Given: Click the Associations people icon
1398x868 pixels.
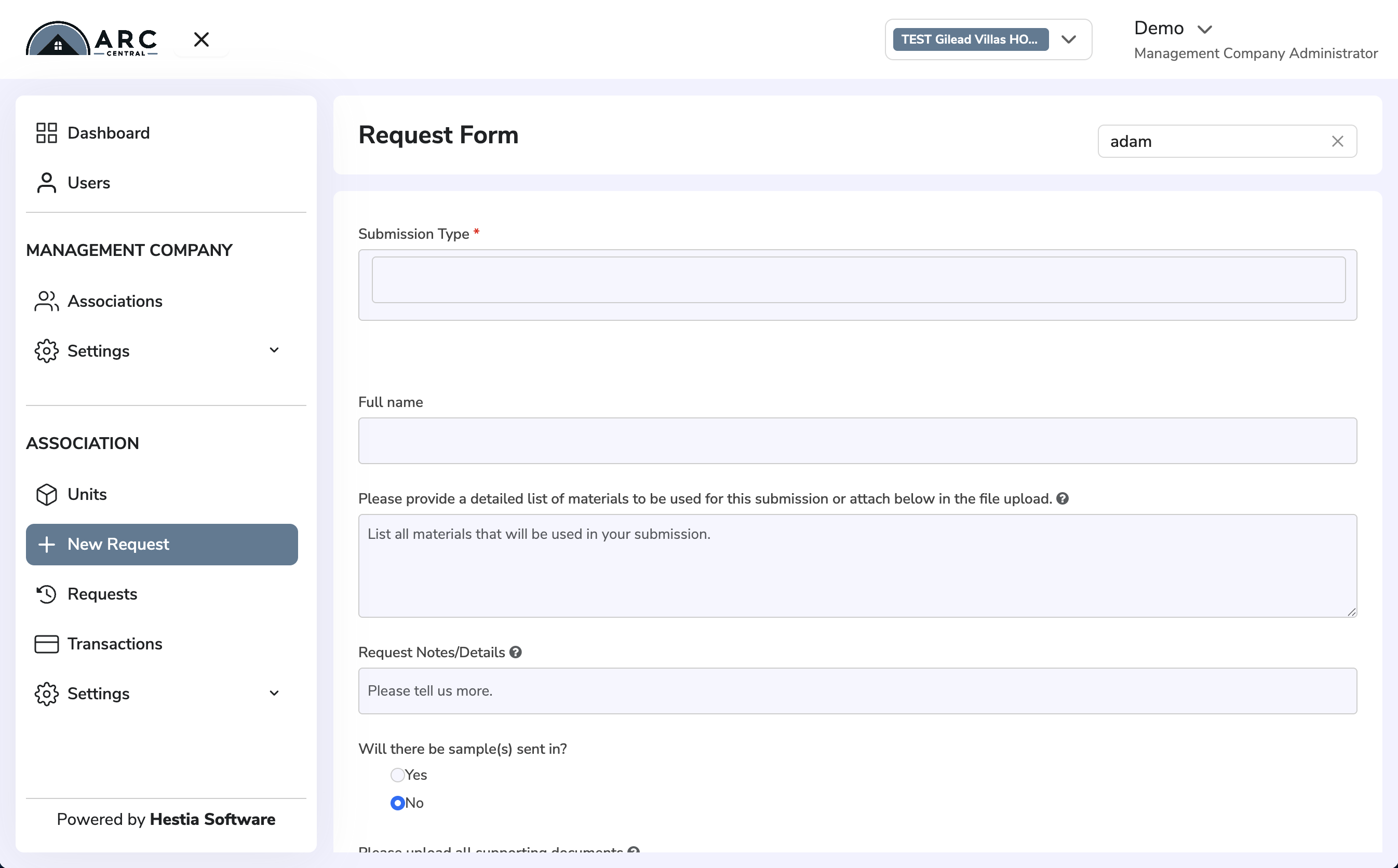Looking at the screenshot, I should [x=47, y=301].
